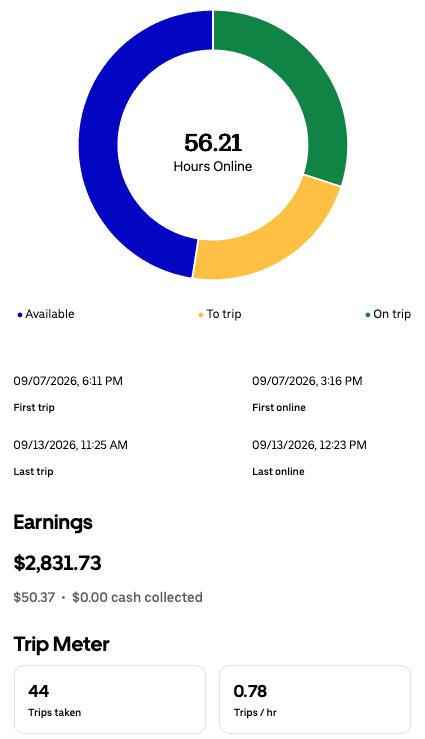425x739 pixels.
Task: Select first trip time 09/07/2026, 6:11 PM
Action: [68, 381]
